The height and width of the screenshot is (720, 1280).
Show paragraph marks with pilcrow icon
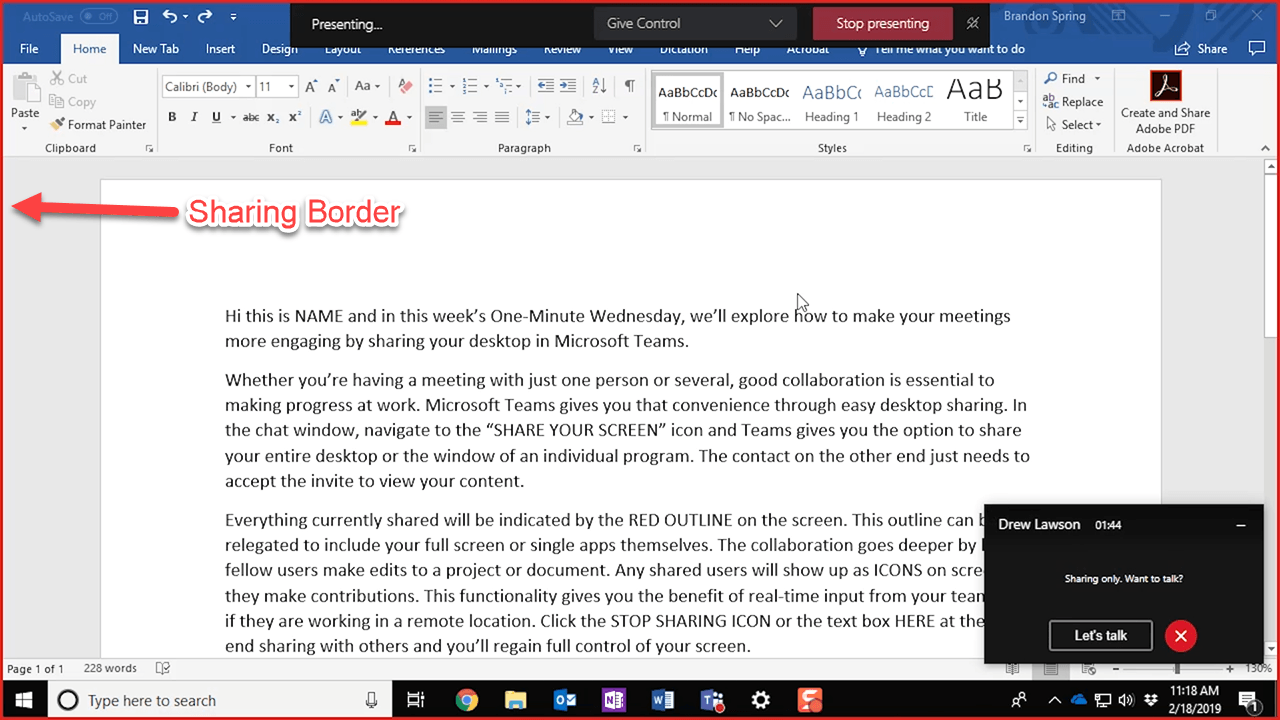pos(629,86)
